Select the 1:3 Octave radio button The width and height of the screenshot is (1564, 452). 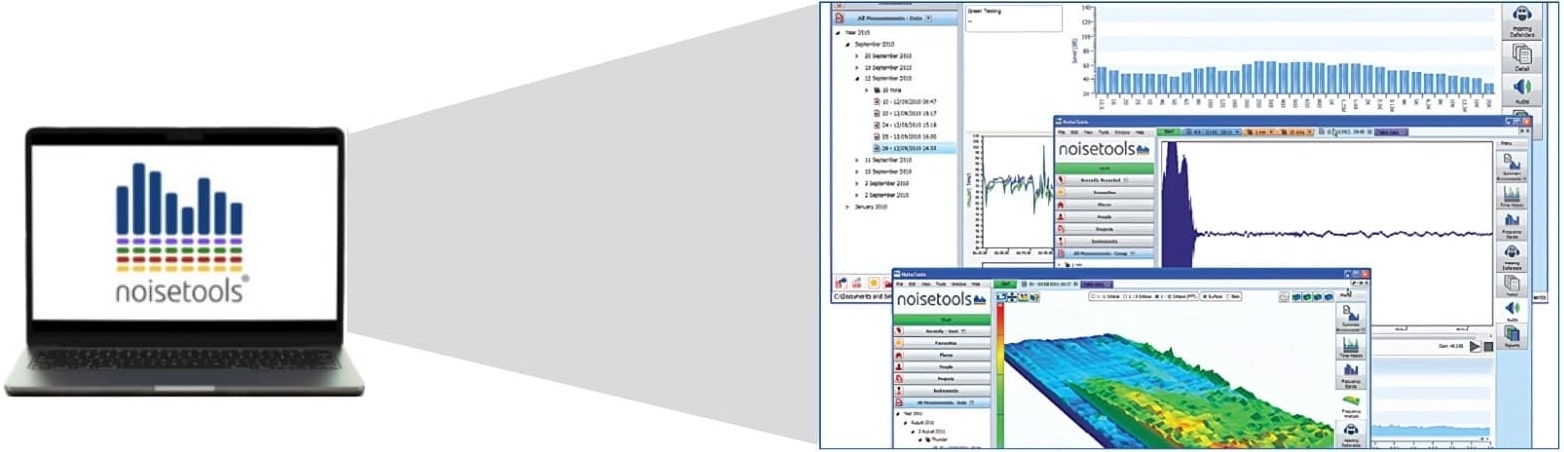(x=1126, y=297)
